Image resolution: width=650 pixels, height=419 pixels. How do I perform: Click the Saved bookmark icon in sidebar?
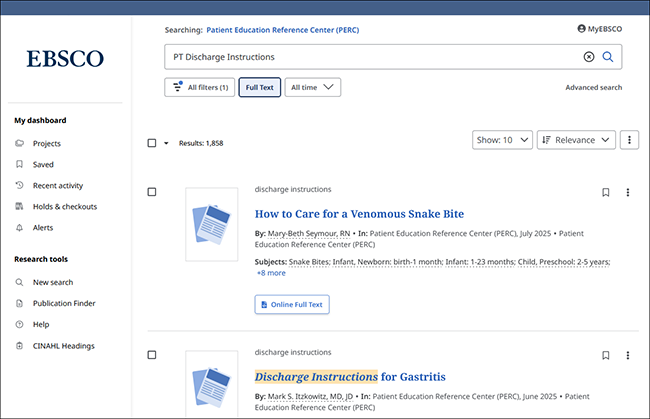pyautogui.click(x=19, y=164)
